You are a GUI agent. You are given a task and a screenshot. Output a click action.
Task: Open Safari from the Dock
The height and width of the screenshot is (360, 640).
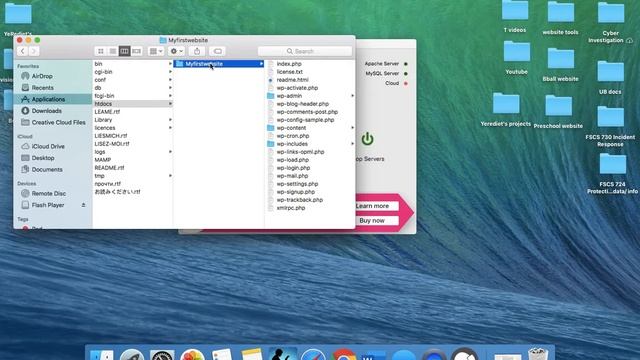tap(313, 355)
